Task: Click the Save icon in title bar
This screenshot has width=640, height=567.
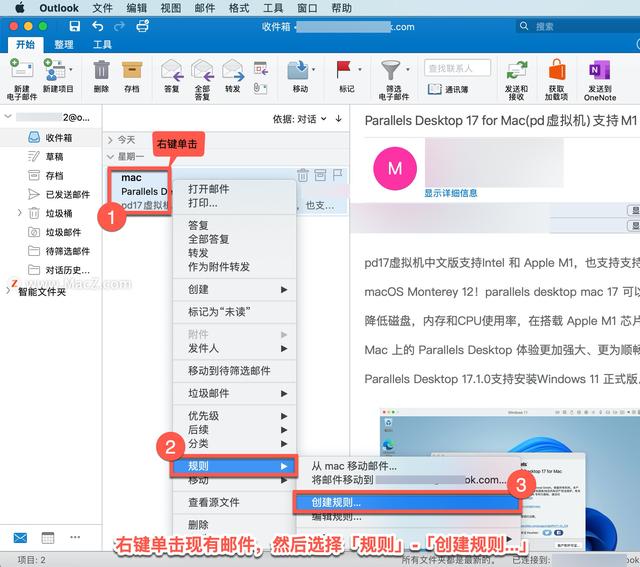Action: click(x=74, y=27)
